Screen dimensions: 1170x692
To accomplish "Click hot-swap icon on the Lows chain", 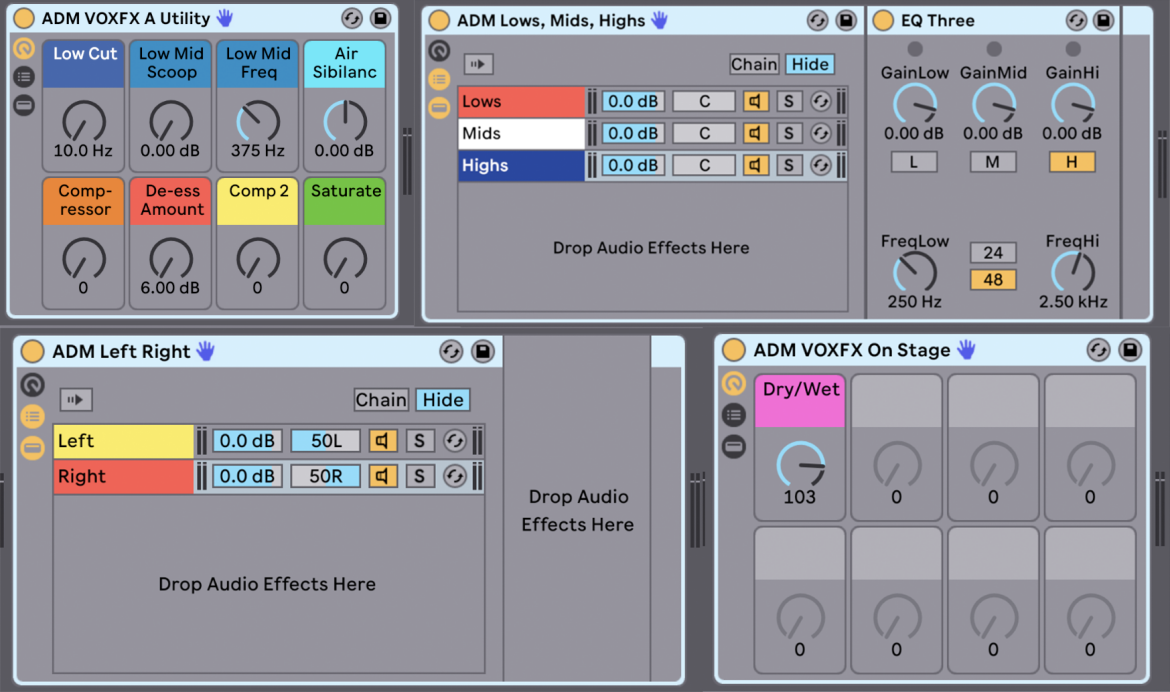I will click(x=820, y=102).
